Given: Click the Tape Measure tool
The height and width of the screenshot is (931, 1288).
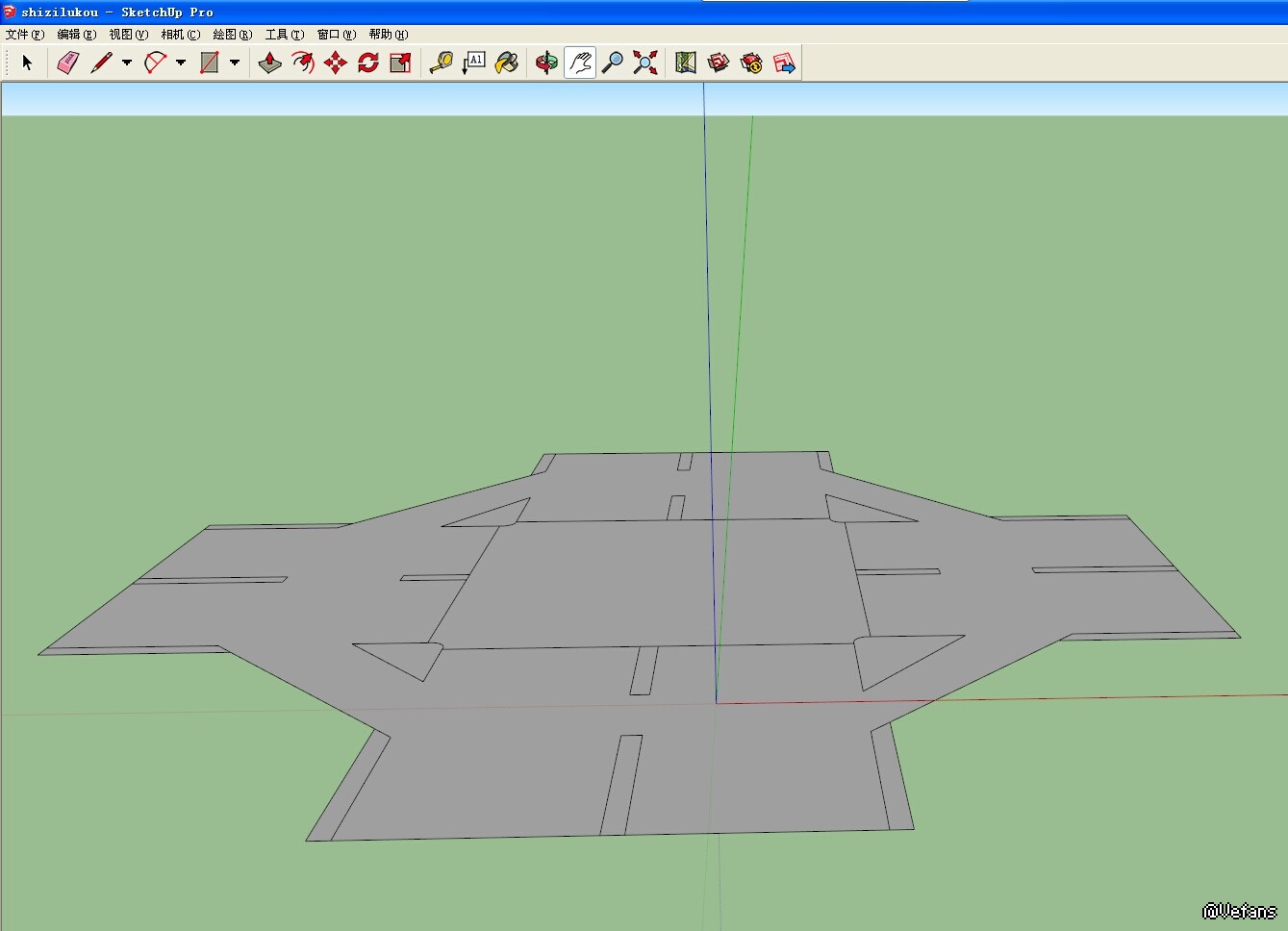Looking at the screenshot, I should click(441, 63).
